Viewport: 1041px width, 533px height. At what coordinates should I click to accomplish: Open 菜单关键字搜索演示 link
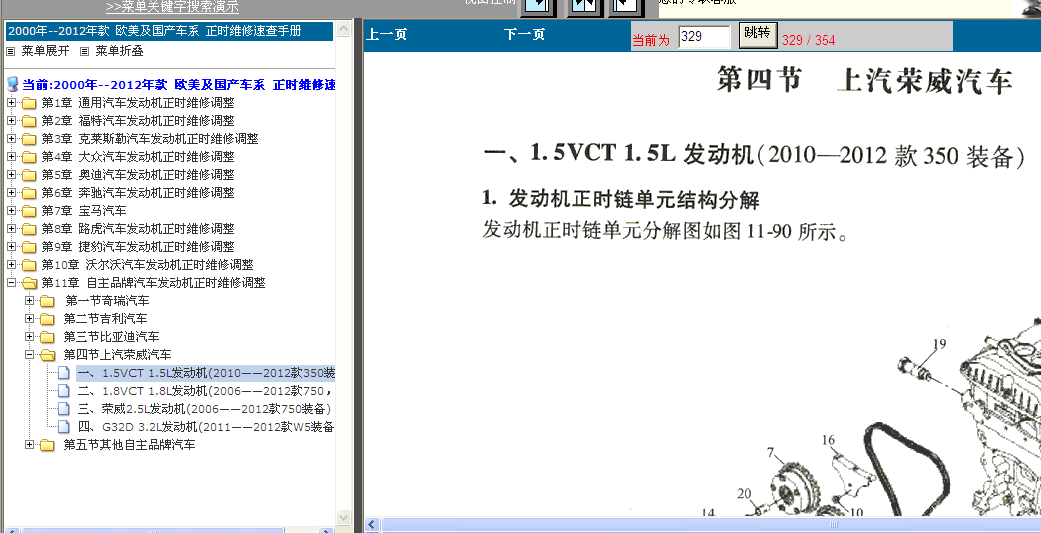[x=173, y=7]
